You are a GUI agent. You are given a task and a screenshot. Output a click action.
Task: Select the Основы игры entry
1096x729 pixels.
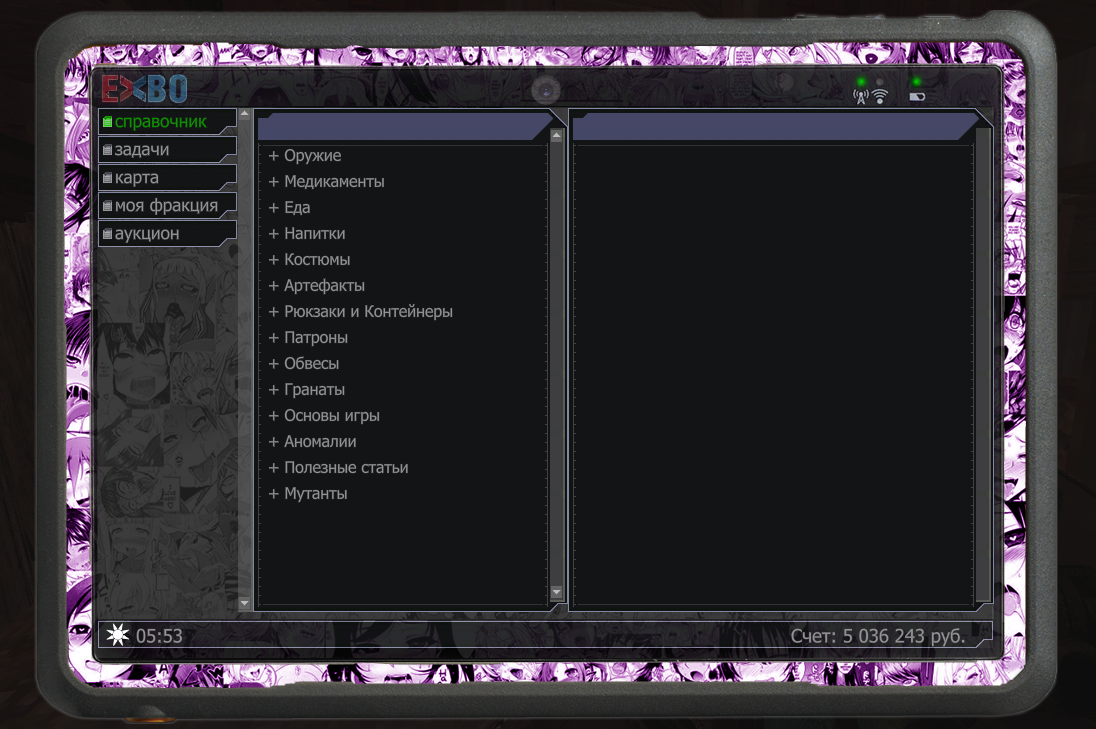331,416
